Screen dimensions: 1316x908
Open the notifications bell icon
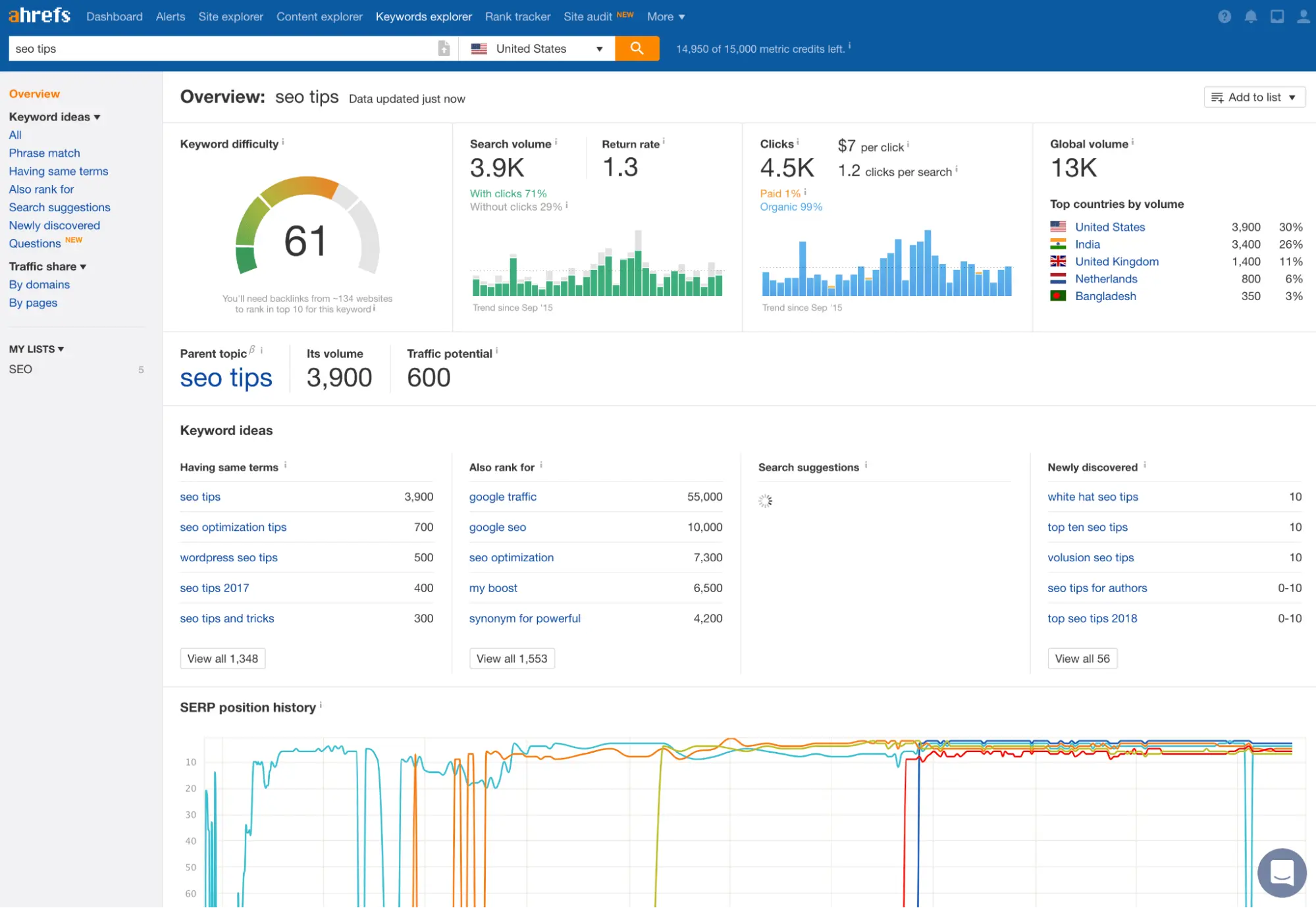[1251, 16]
